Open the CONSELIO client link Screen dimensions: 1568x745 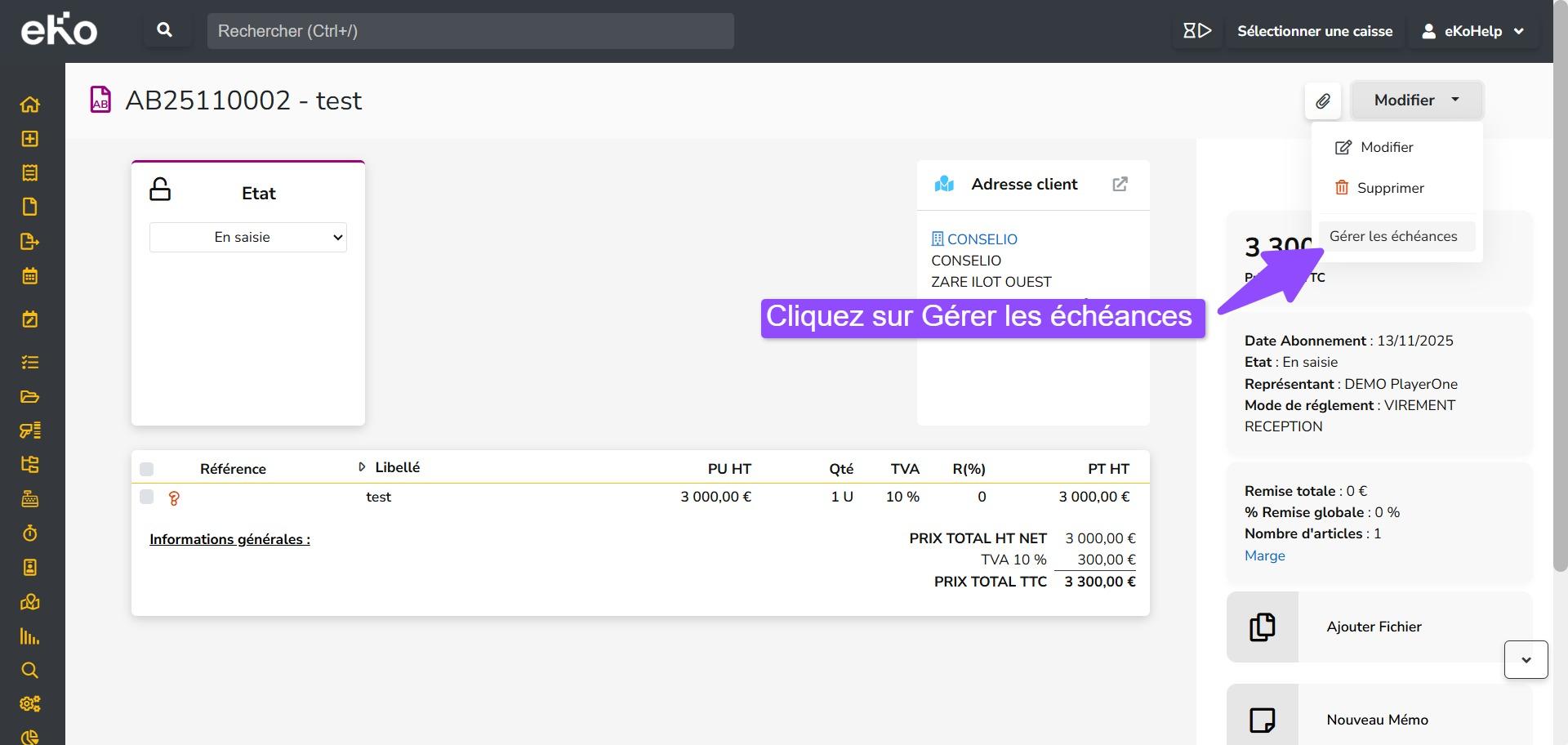[x=982, y=239]
